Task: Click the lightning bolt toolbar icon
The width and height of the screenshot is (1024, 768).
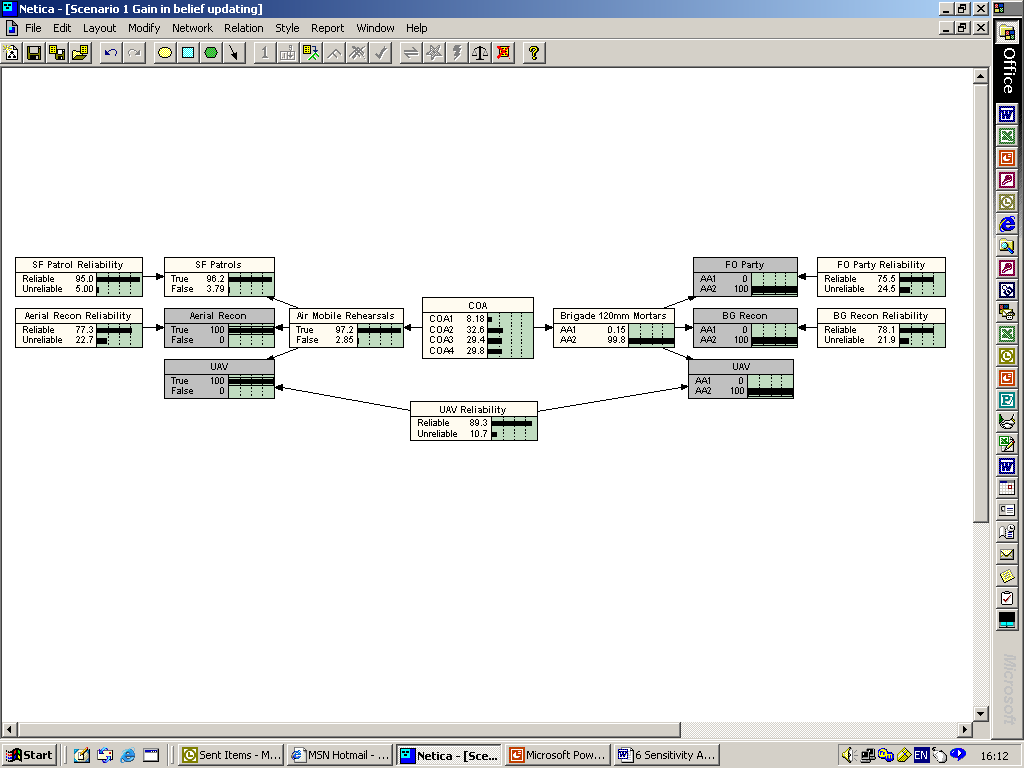Action: tap(457, 53)
